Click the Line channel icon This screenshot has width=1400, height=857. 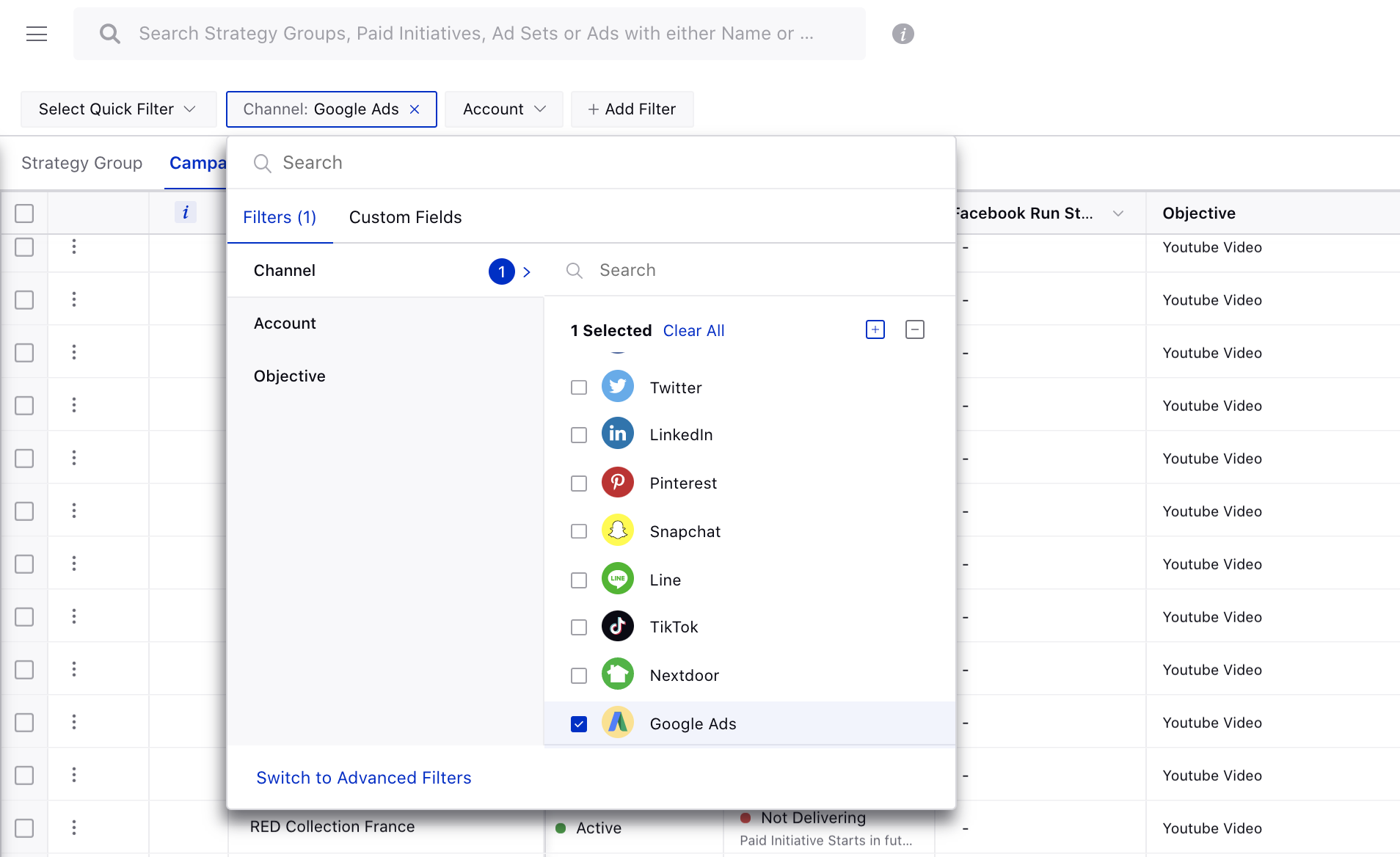point(618,579)
